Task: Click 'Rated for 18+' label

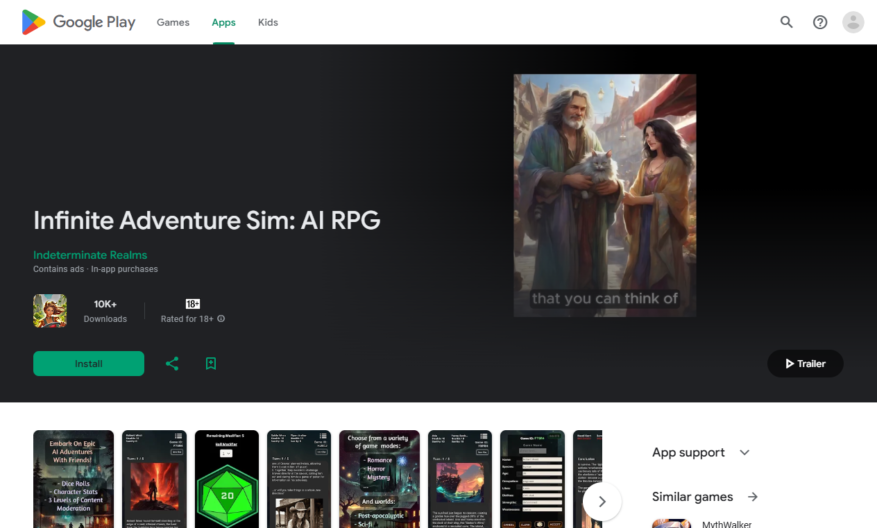Action: [187, 319]
